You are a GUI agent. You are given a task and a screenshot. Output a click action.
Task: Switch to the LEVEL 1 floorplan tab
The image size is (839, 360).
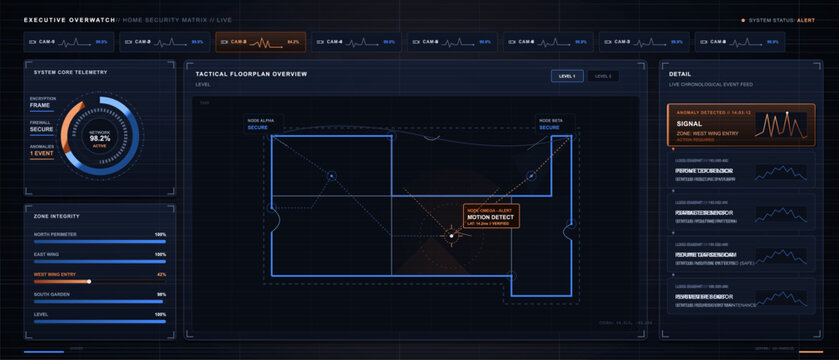567,76
